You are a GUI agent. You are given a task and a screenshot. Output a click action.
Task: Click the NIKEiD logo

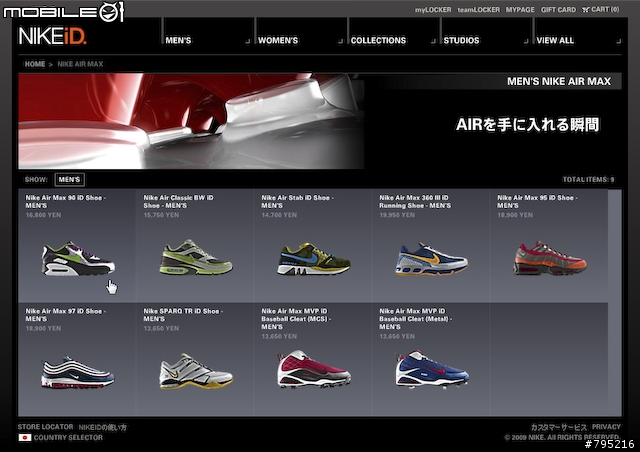(52, 36)
